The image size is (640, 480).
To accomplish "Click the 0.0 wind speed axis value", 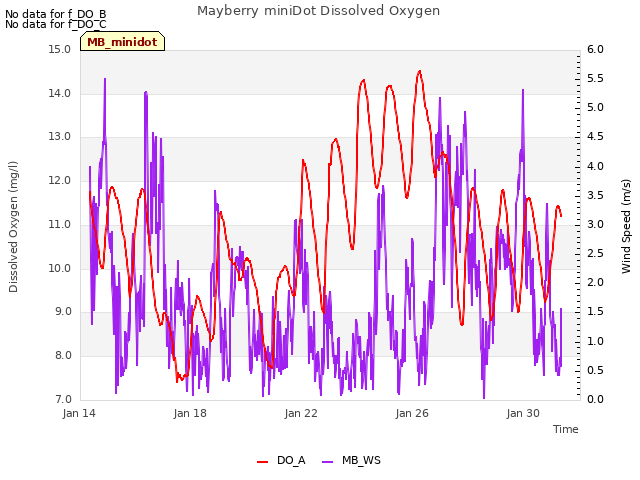I will [x=595, y=399].
